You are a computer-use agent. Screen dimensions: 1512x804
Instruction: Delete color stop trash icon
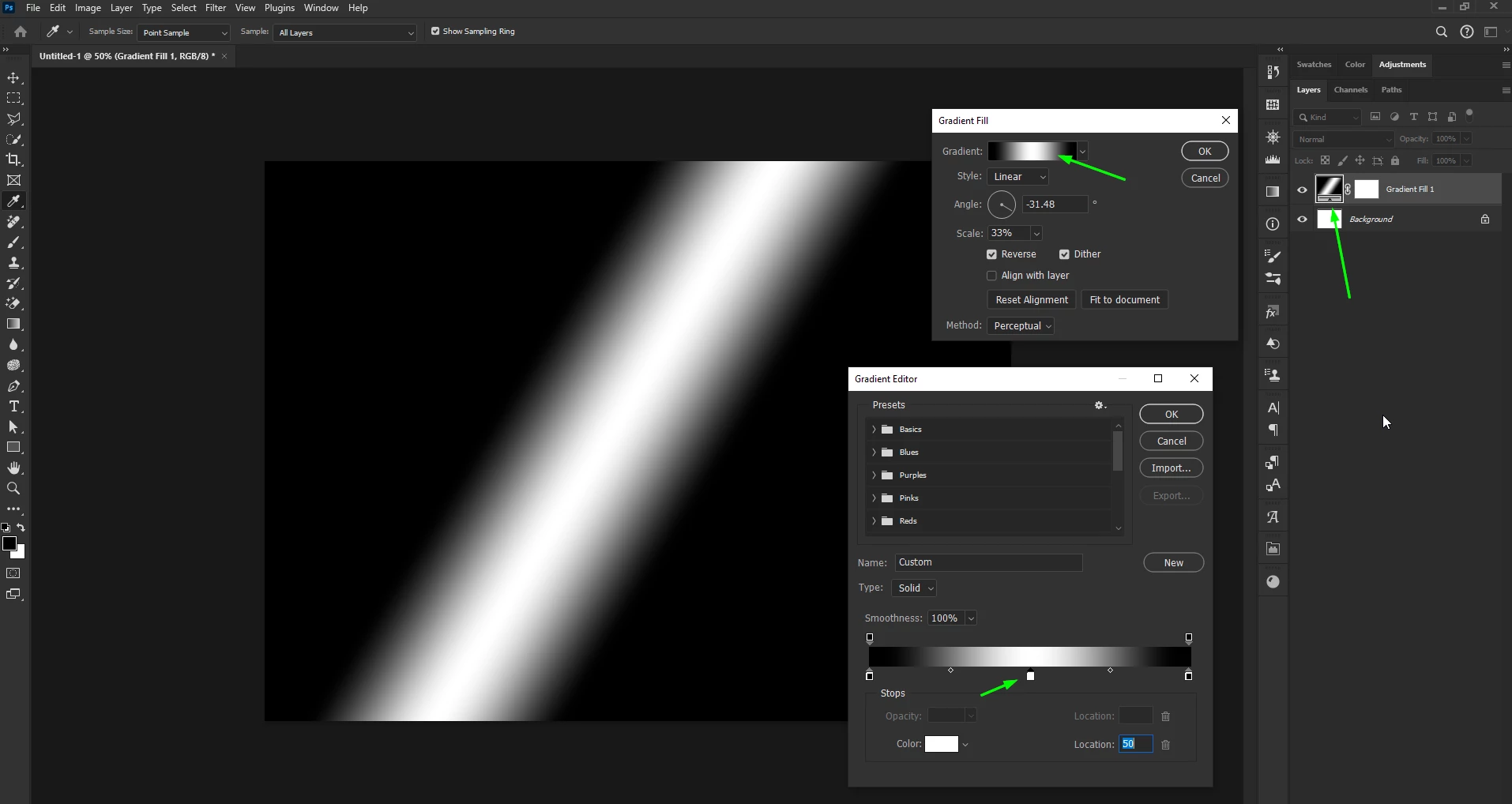tap(1165, 744)
